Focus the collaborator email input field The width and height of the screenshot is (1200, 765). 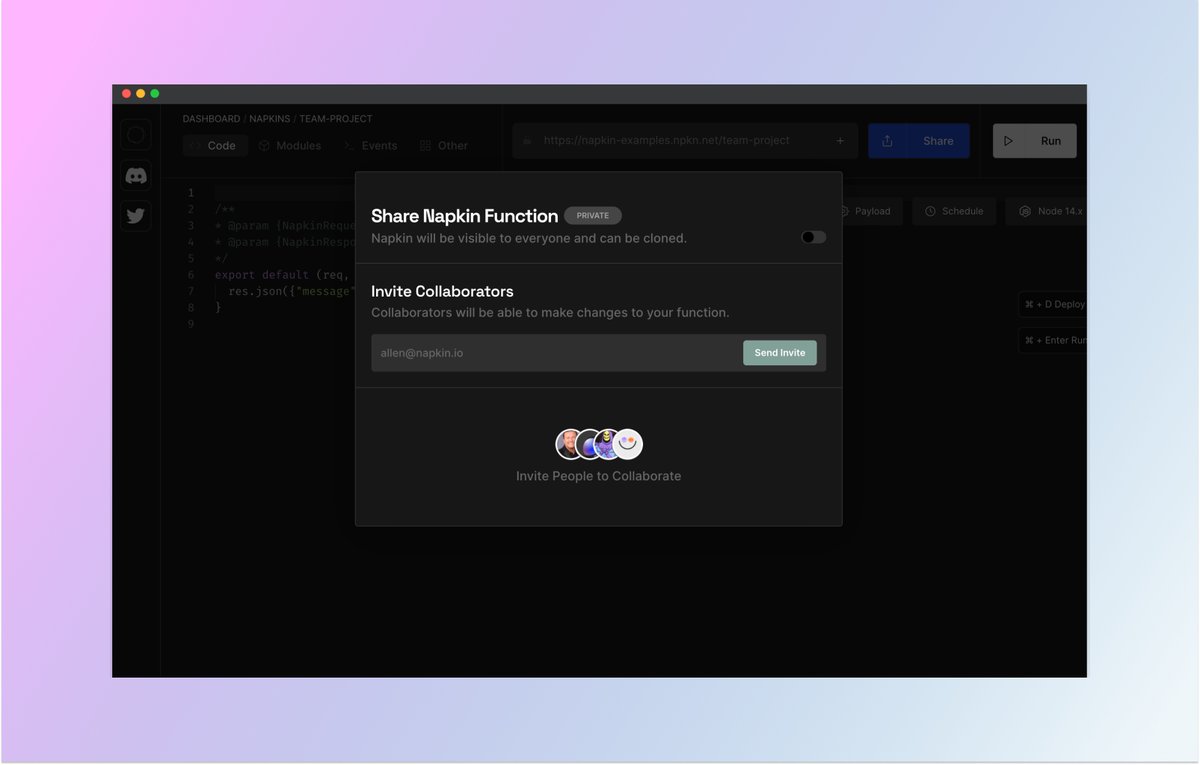point(556,353)
